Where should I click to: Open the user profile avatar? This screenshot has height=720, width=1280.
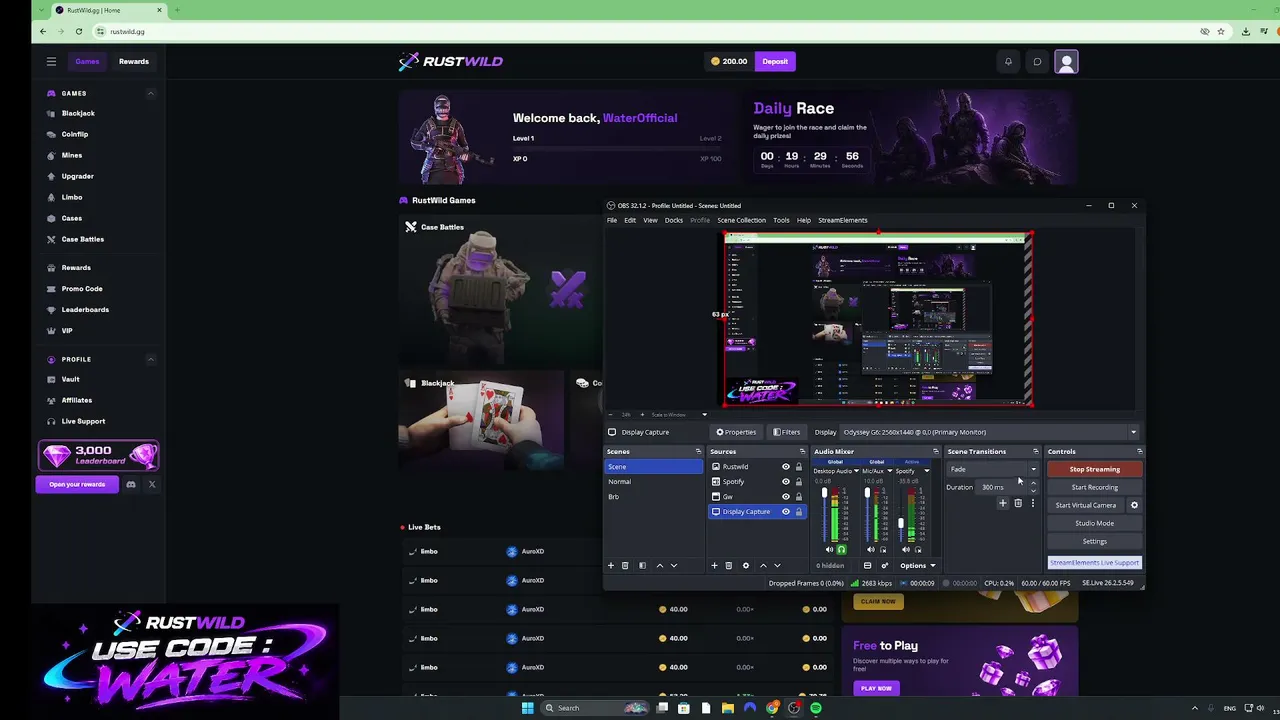pyautogui.click(x=1067, y=62)
